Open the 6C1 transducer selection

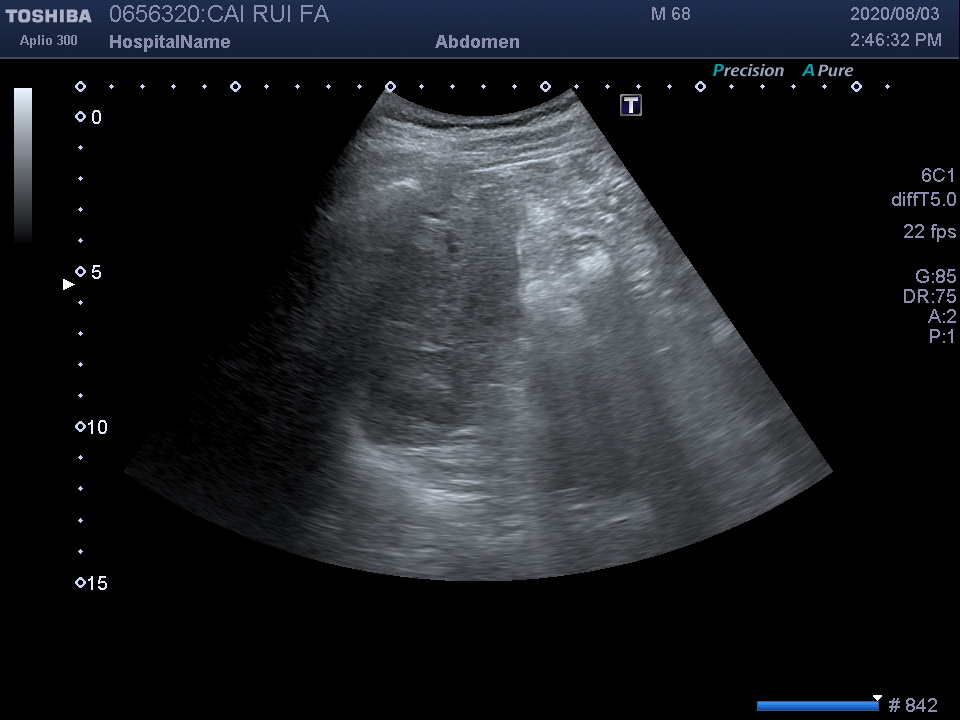938,175
